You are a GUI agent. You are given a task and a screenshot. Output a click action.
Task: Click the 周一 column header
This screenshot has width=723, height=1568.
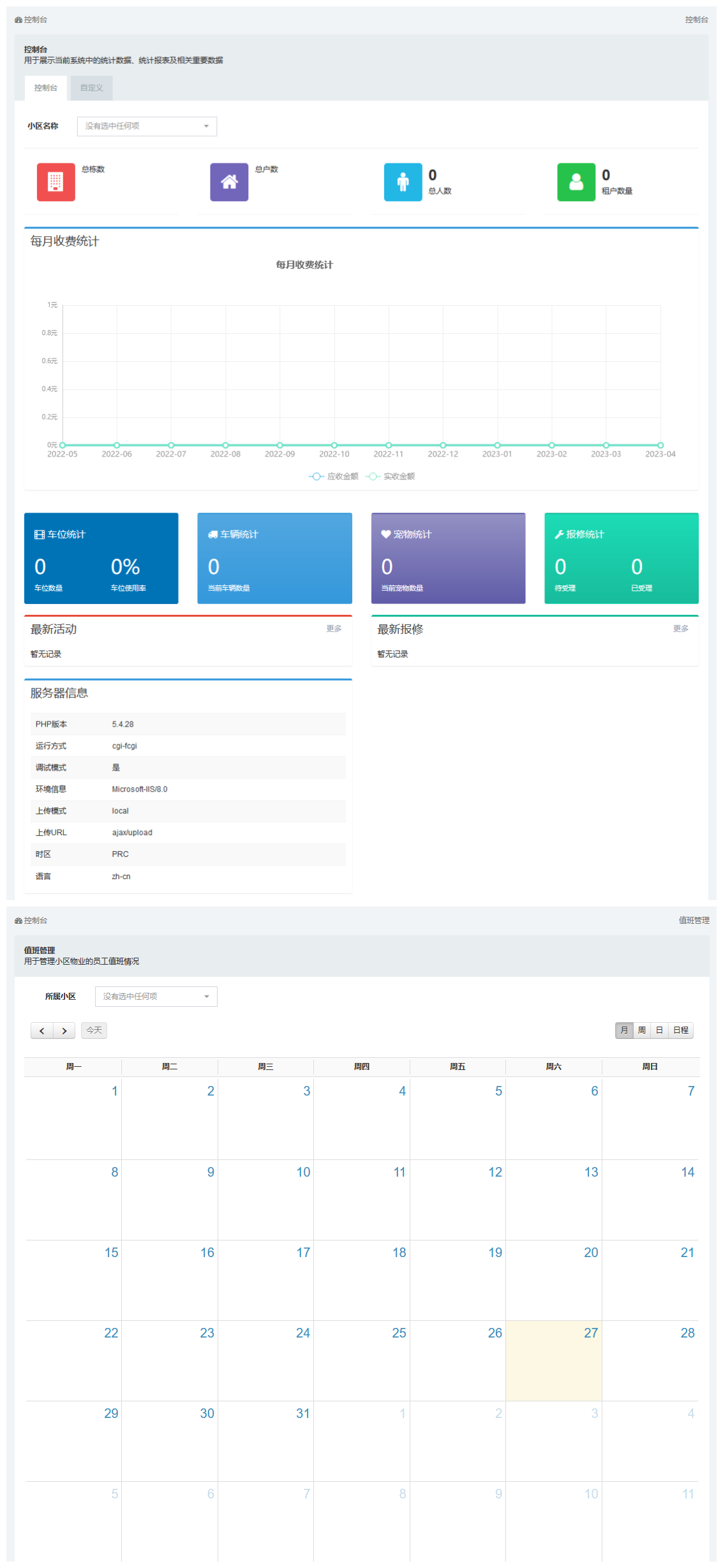(x=73, y=1067)
